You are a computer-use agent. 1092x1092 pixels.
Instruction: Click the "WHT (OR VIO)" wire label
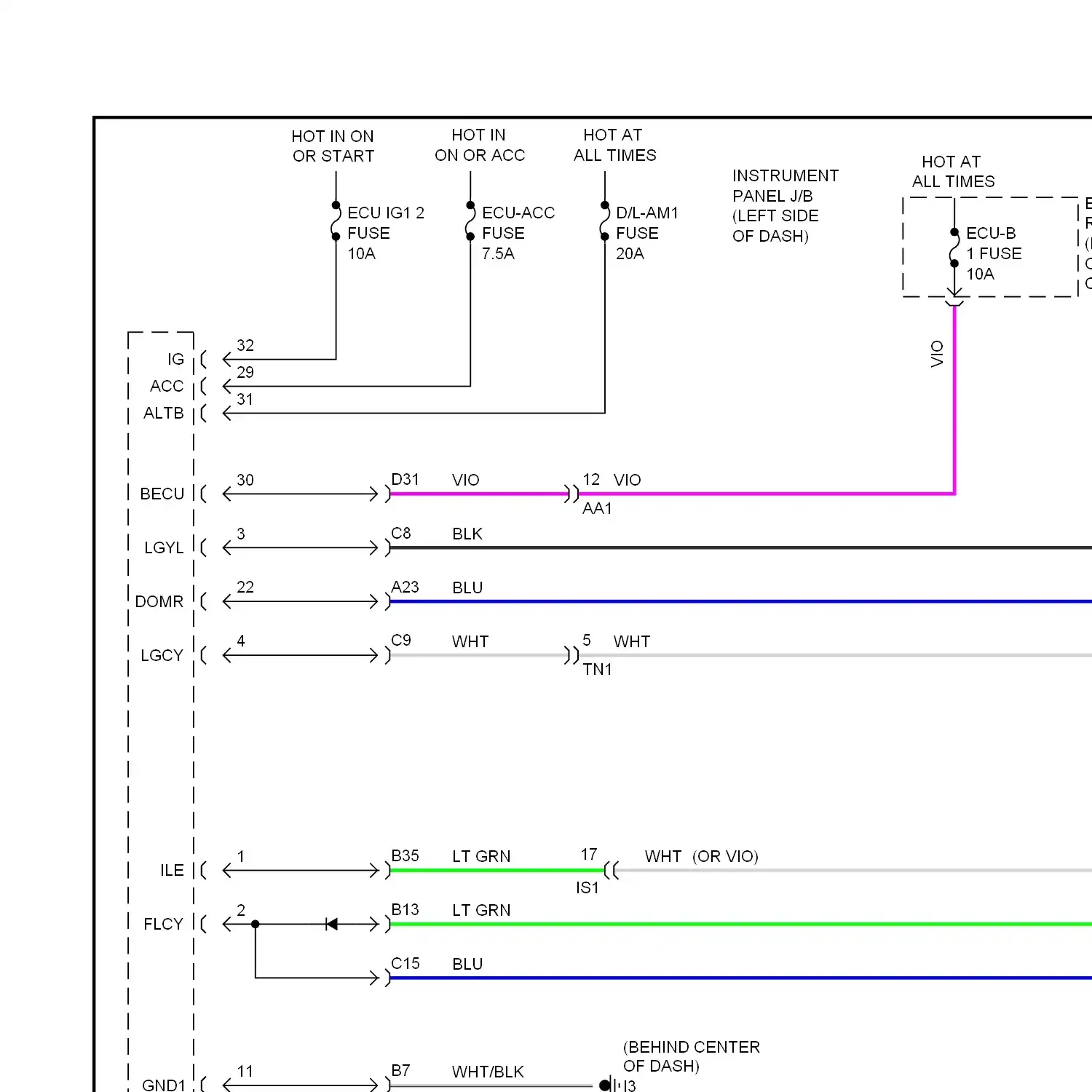coord(702,856)
